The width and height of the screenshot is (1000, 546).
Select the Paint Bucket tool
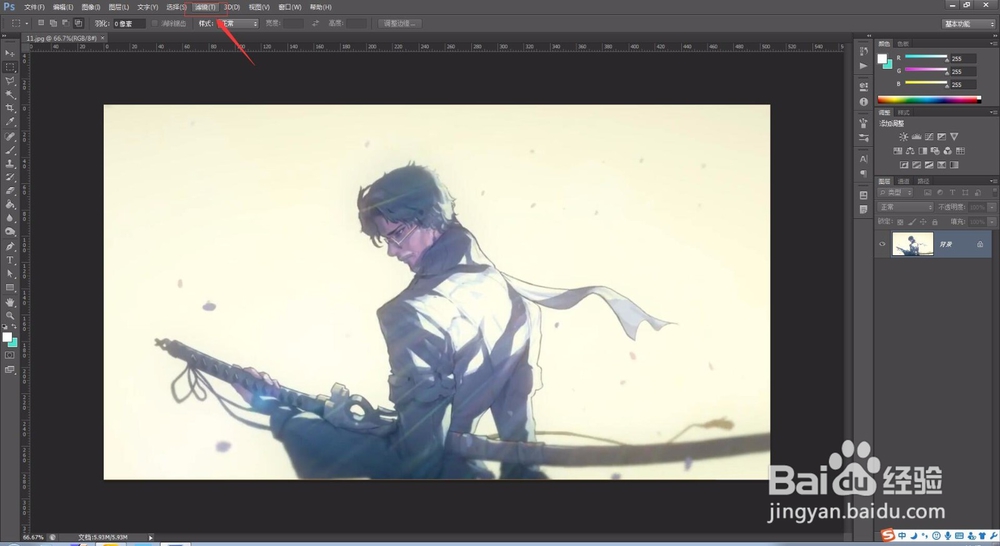pyautogui.click(x=10, y=205)
